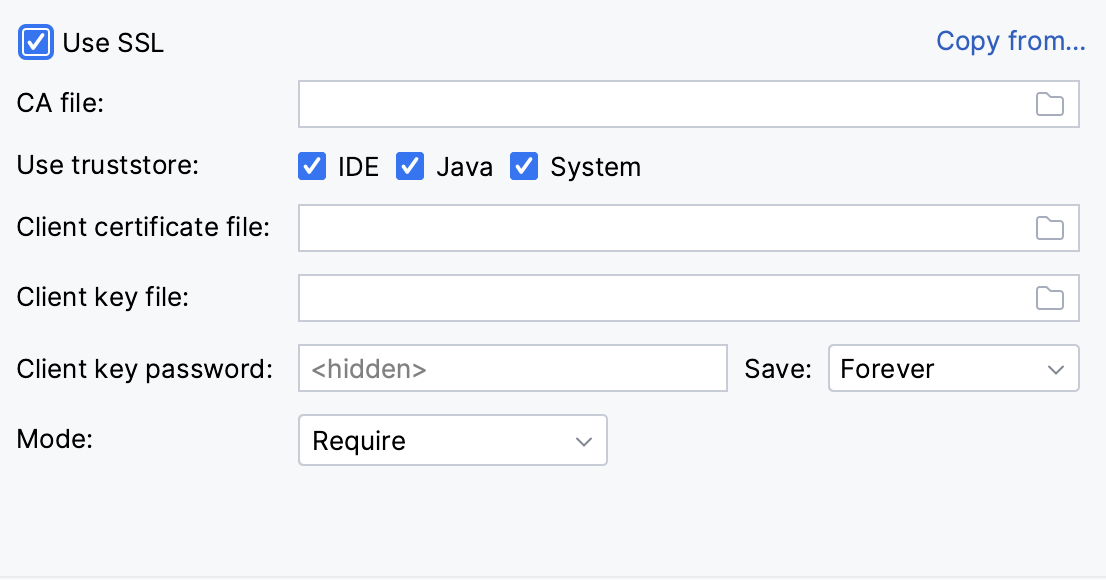Image resolution: width=1106 pixels, height=580 pixels.
Task: Click the Copy from... link
Action: point(1010,42)
